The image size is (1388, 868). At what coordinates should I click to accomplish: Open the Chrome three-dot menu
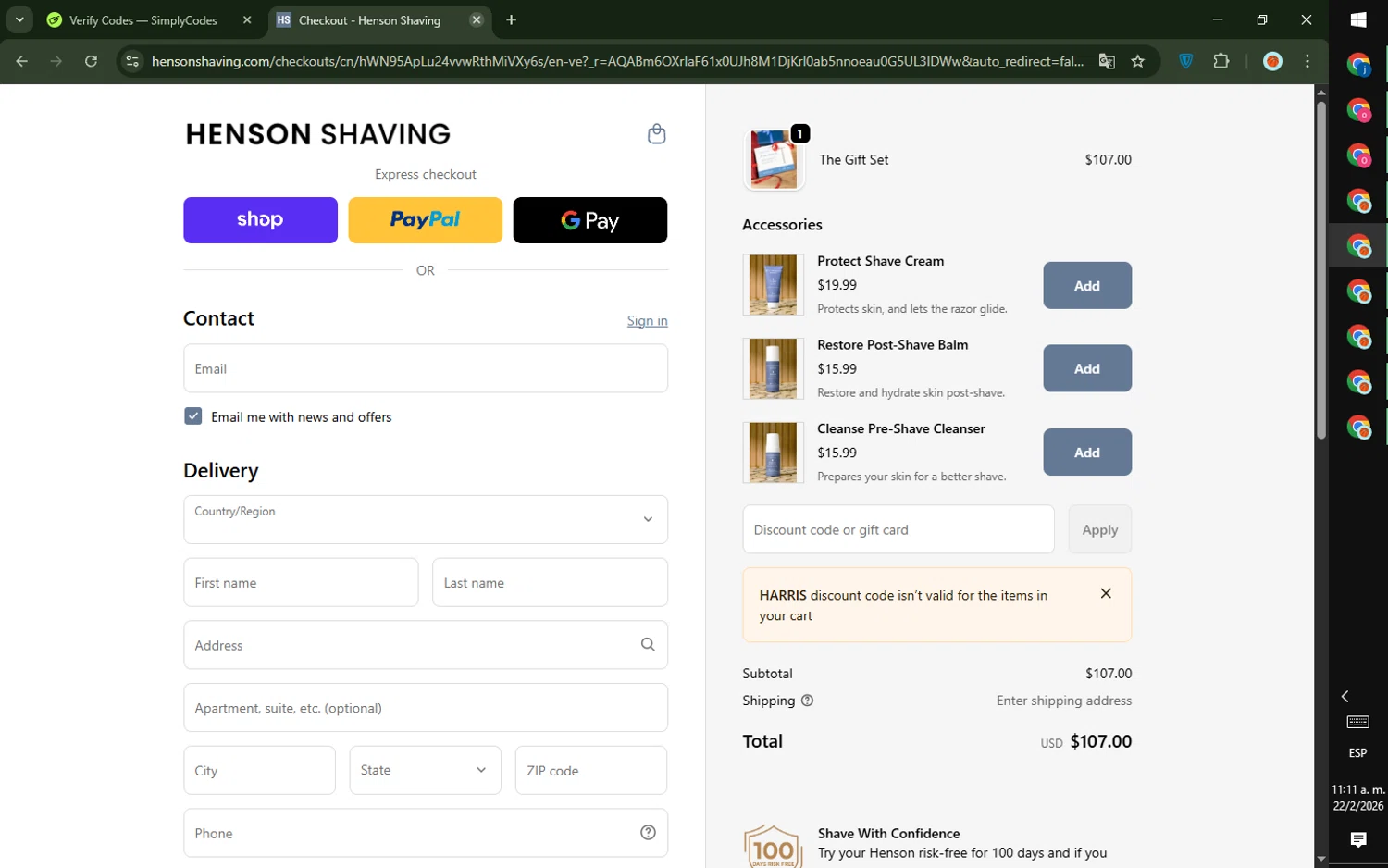click(1307, 61)
